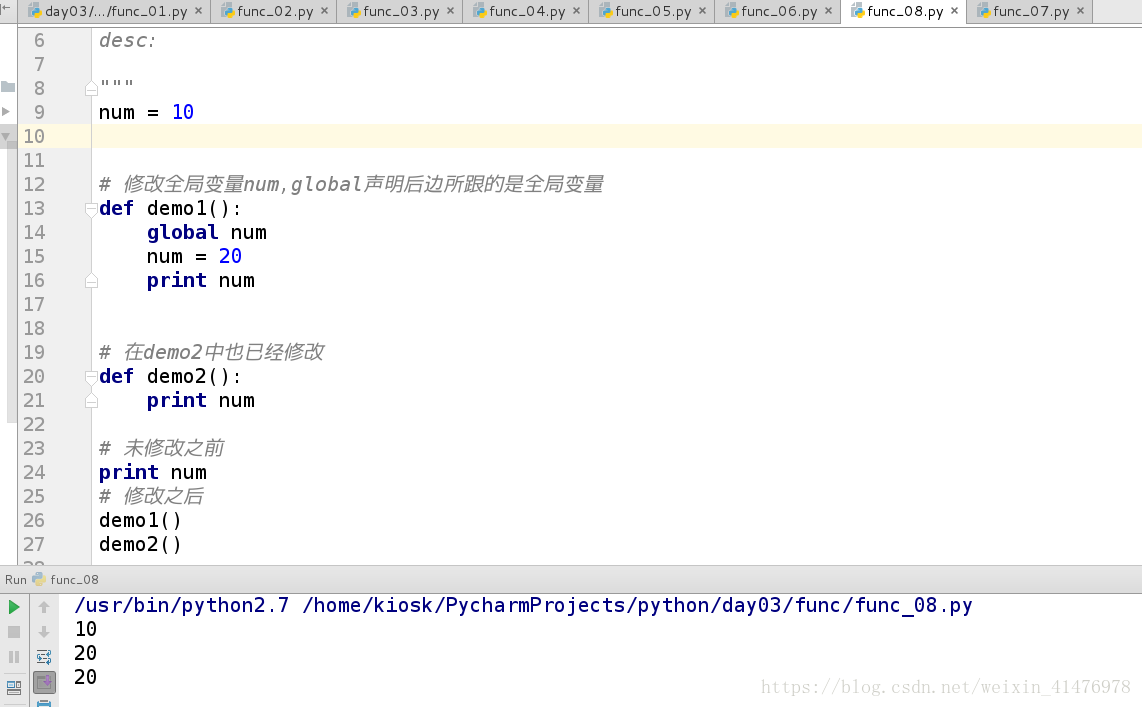Screen dimensions: 1142x707
Task: Close the func_04.py tab
Action: (x=577, y=11)
